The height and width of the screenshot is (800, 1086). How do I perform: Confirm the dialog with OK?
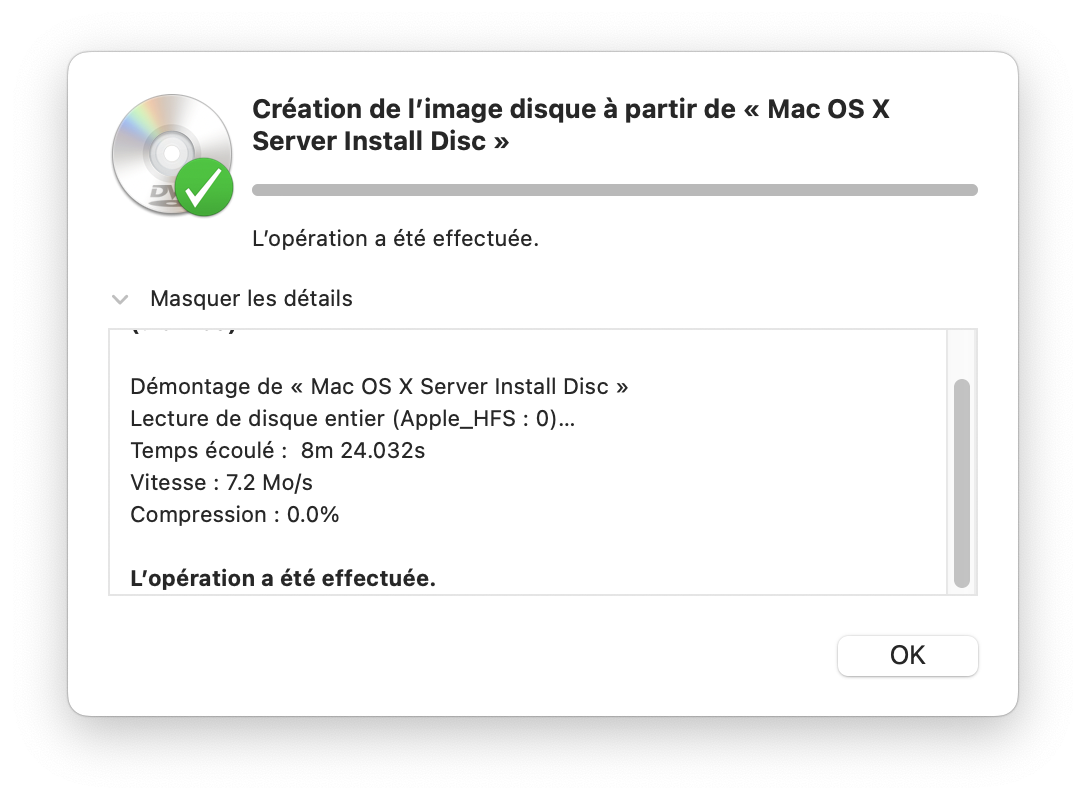pyautogui.click(x=907, y=655)
